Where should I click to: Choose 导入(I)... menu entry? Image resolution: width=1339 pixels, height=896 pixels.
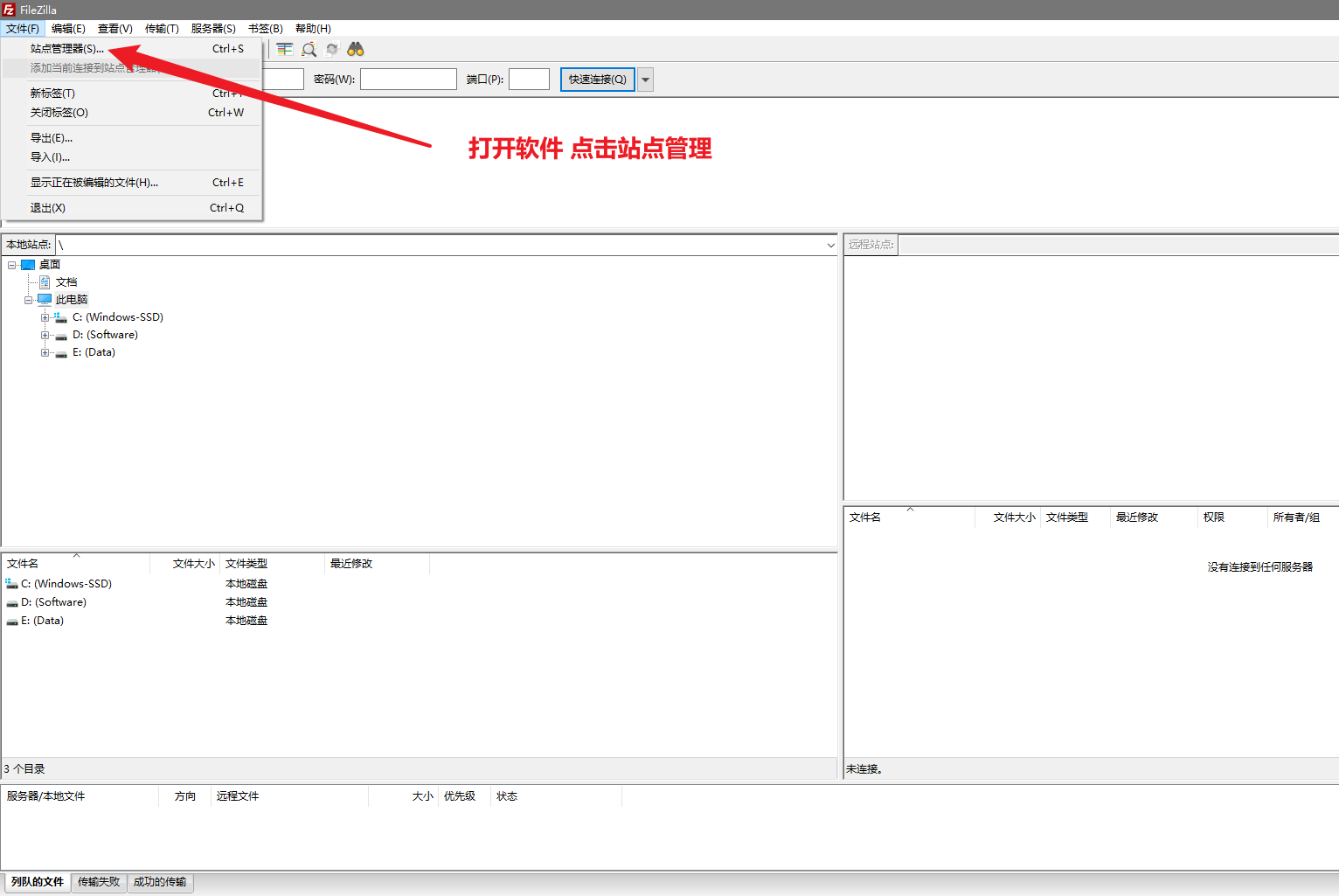132,157
